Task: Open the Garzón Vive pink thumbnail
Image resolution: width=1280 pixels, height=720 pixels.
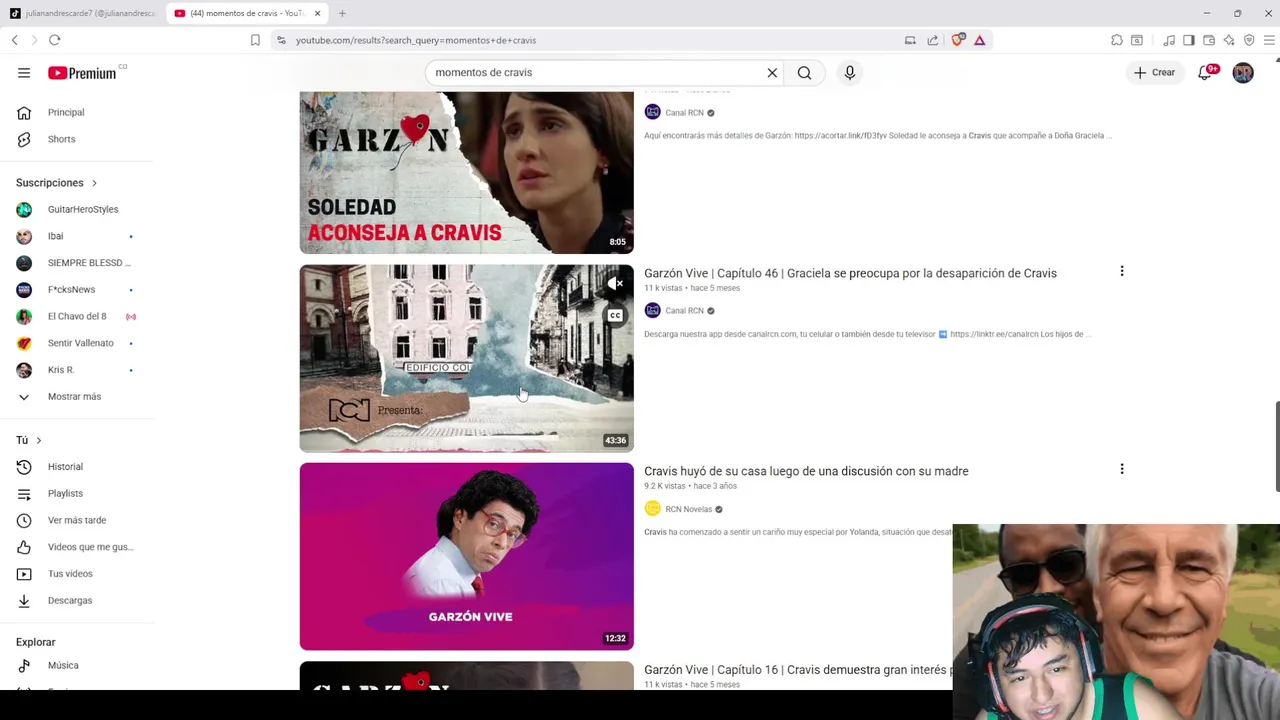Action: (466, 556)
